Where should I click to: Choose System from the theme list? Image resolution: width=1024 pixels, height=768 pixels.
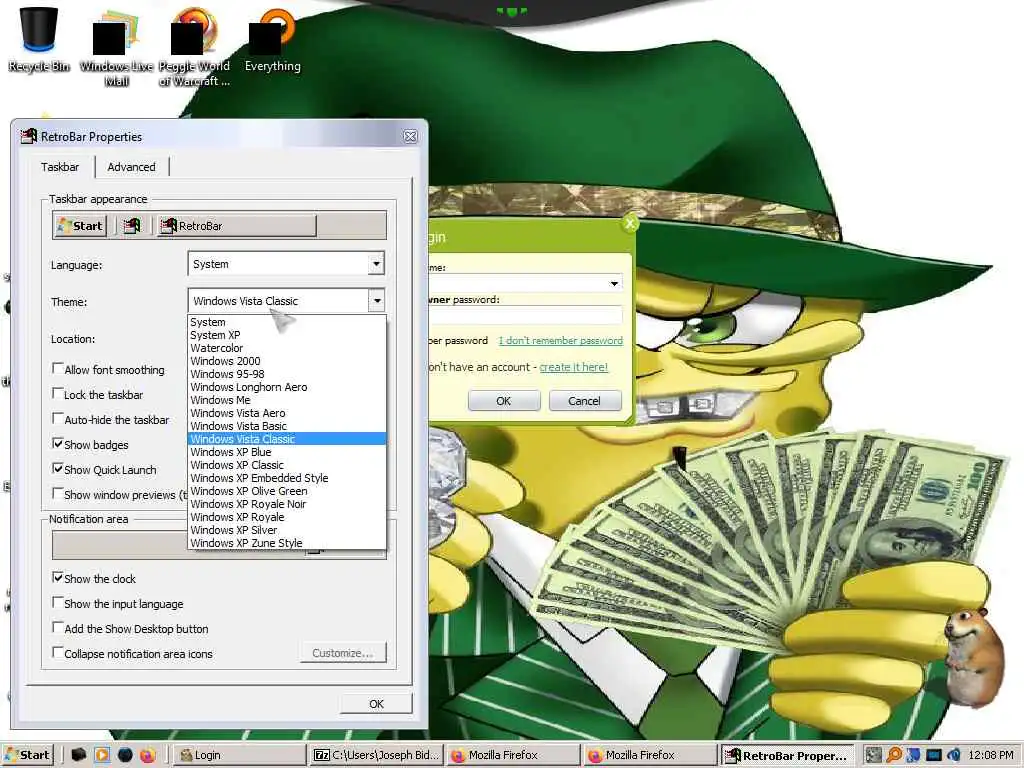click(x=287, y=322)
